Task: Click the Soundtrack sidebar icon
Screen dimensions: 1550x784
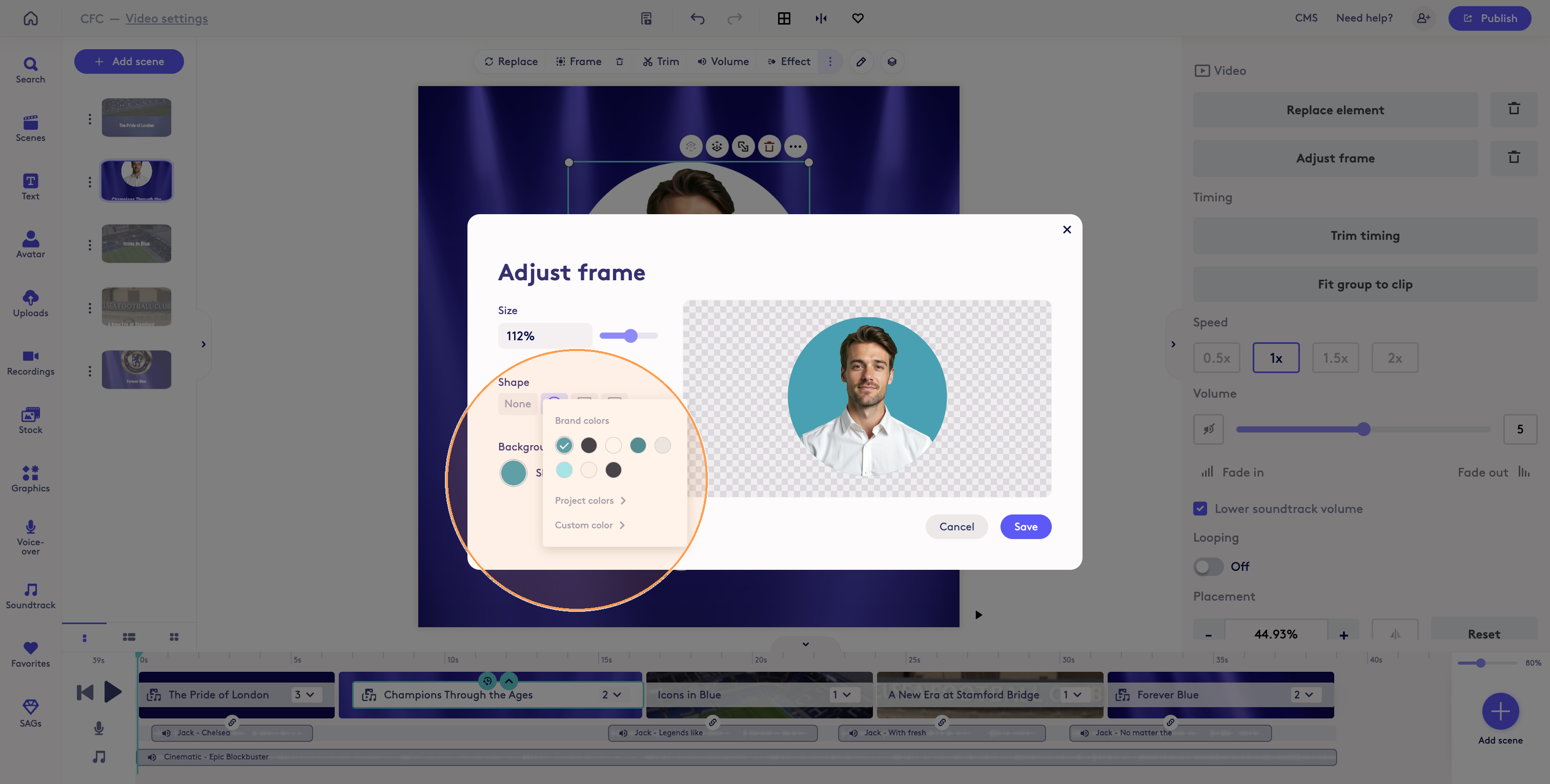Action: tap(30, 595)
